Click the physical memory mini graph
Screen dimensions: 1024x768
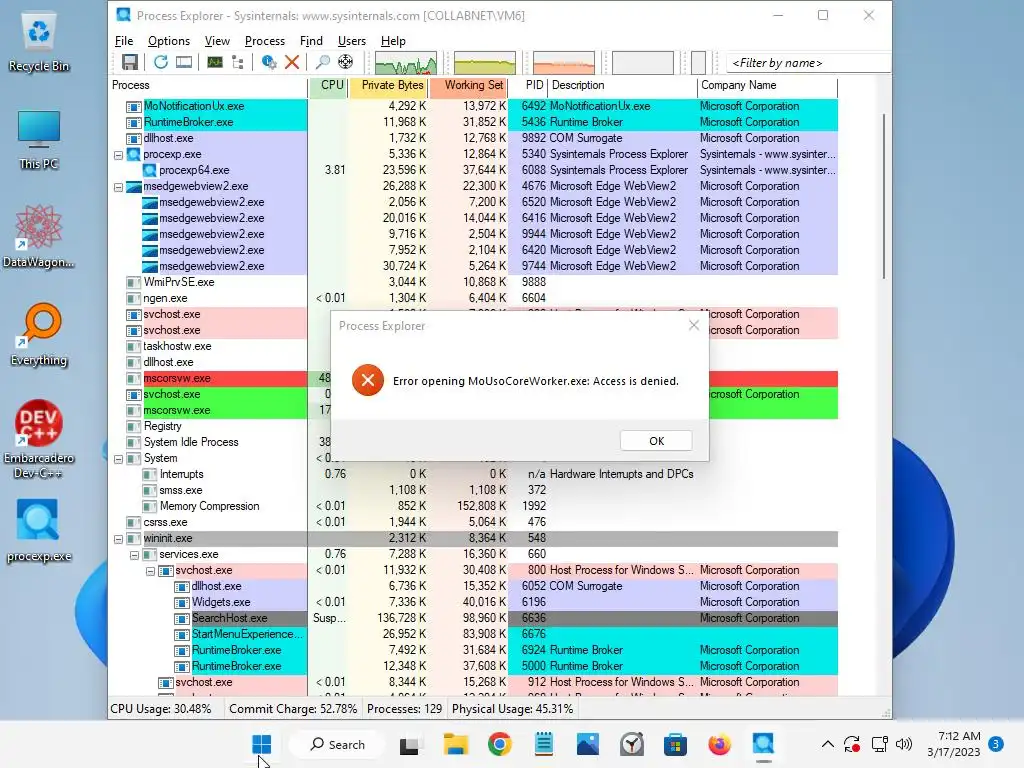[564, 63]
